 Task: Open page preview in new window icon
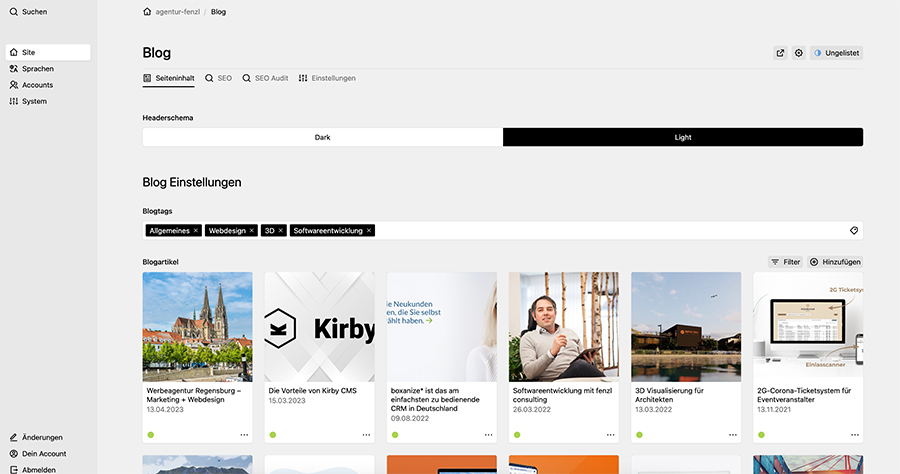click(x=780, y=53)
